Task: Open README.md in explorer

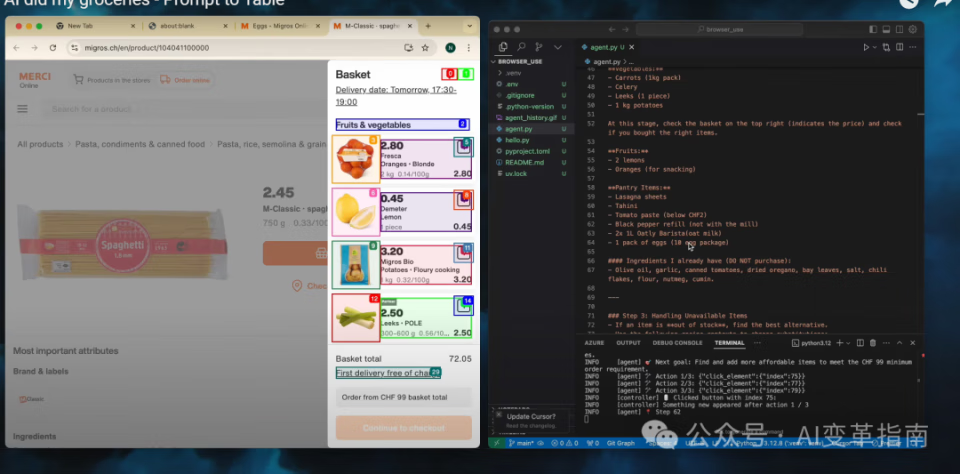Action: (x=524, y=162)
